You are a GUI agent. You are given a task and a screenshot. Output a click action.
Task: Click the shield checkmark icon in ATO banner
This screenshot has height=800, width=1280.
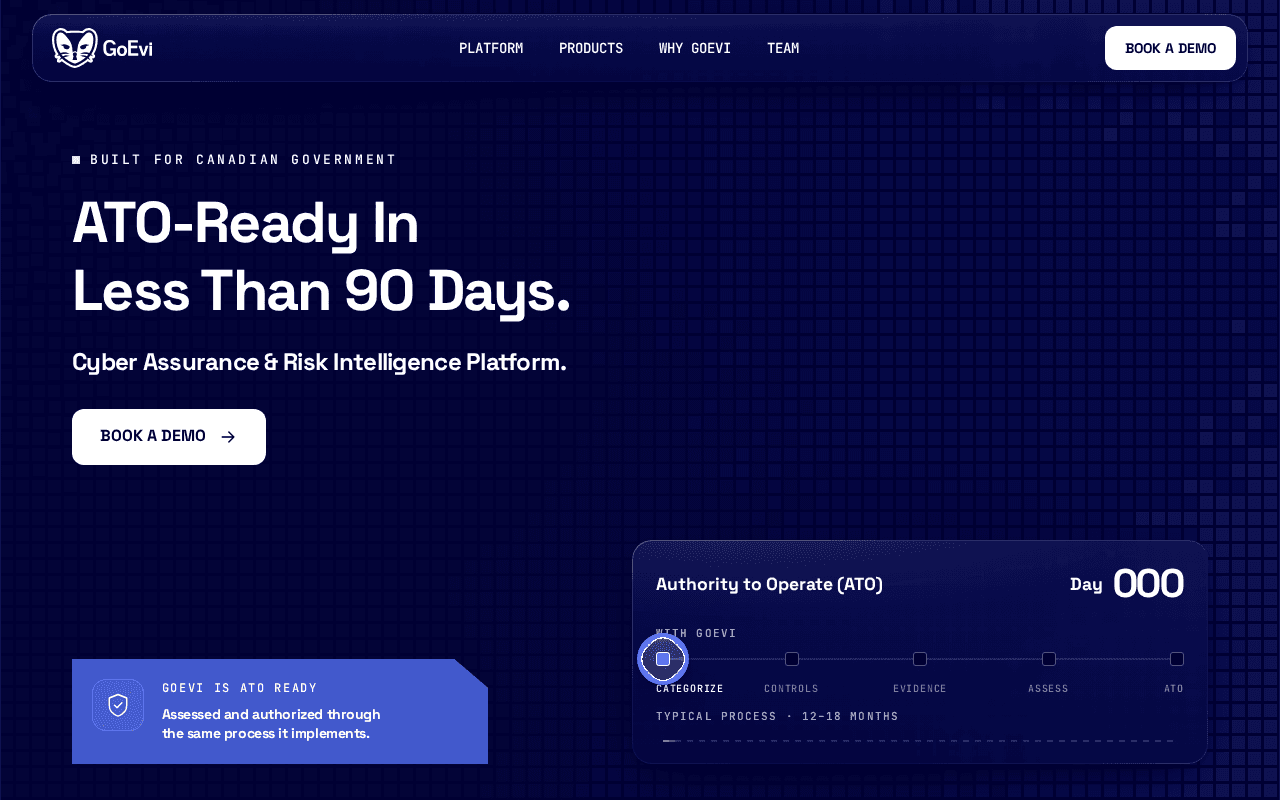[x=118, y=705]
